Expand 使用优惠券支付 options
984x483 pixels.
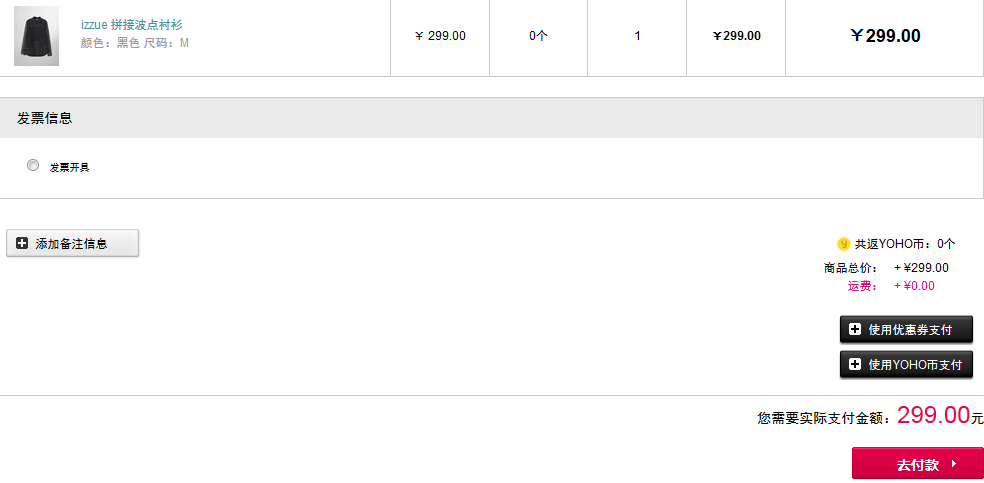906,330
